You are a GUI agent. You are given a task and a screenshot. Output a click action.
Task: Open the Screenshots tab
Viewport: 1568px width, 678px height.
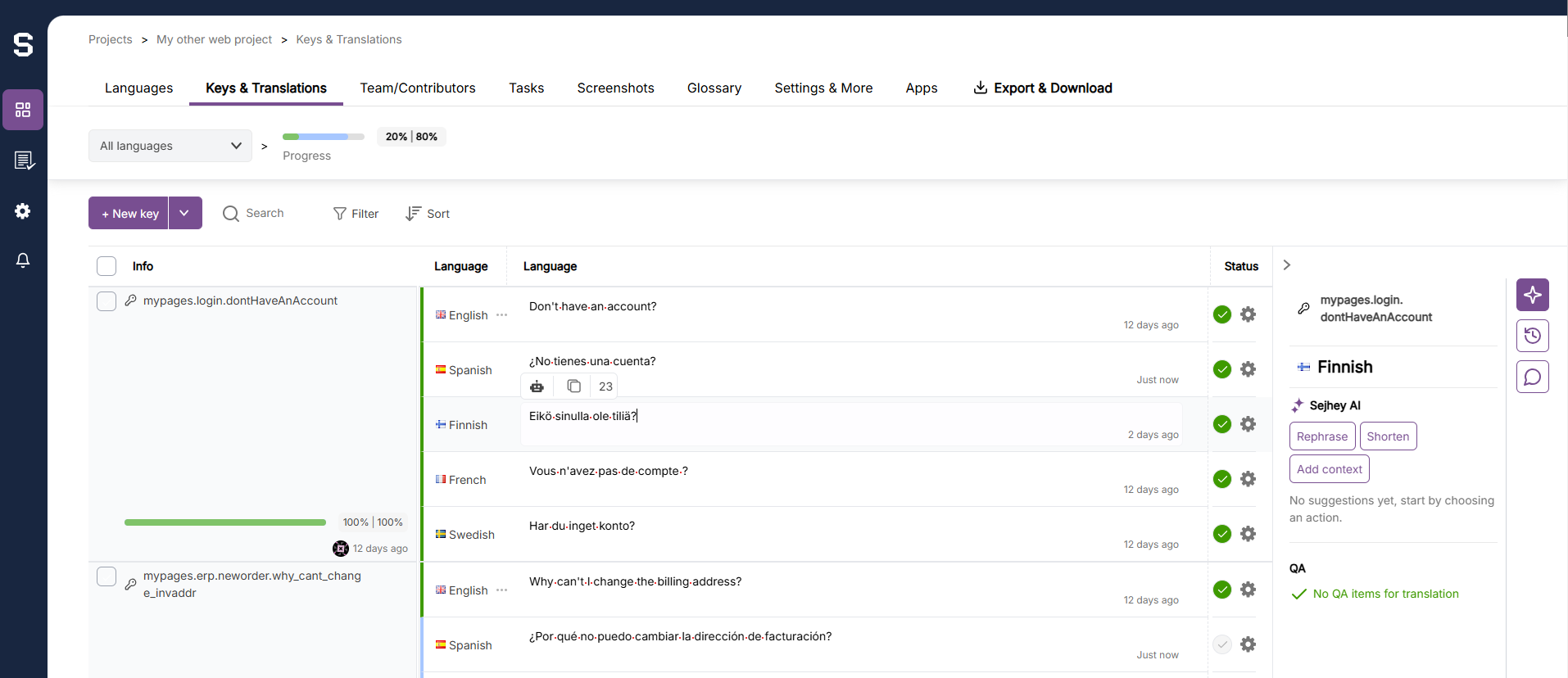coord(615,88)
